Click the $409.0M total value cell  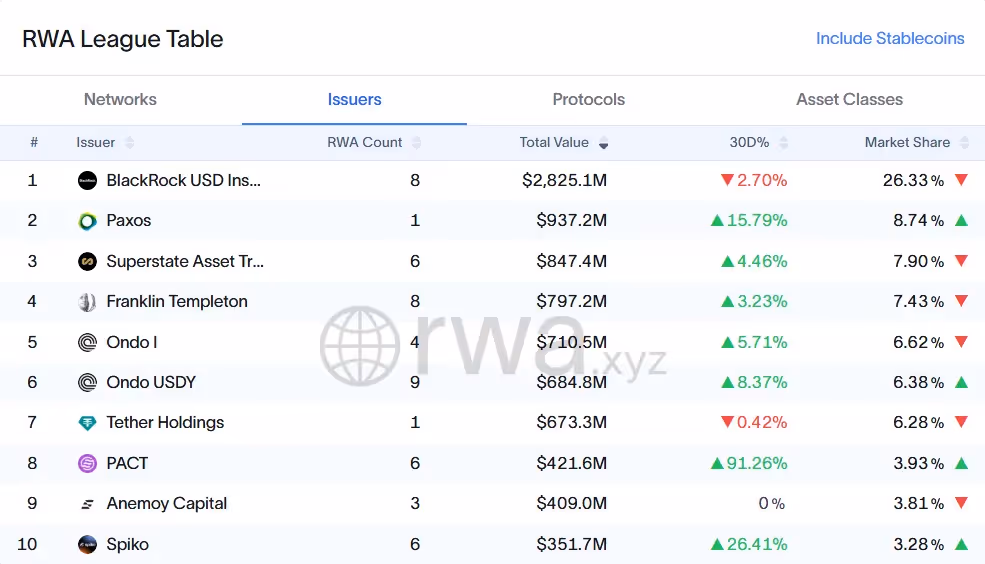point(572,503)
